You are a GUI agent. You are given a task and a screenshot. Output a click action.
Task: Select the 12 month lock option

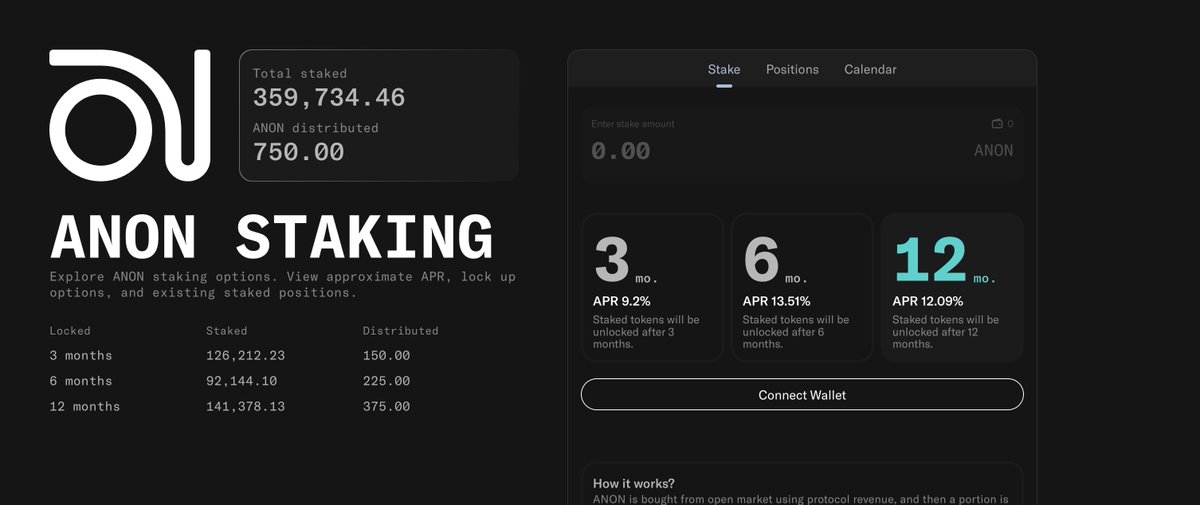click(952, 287)
